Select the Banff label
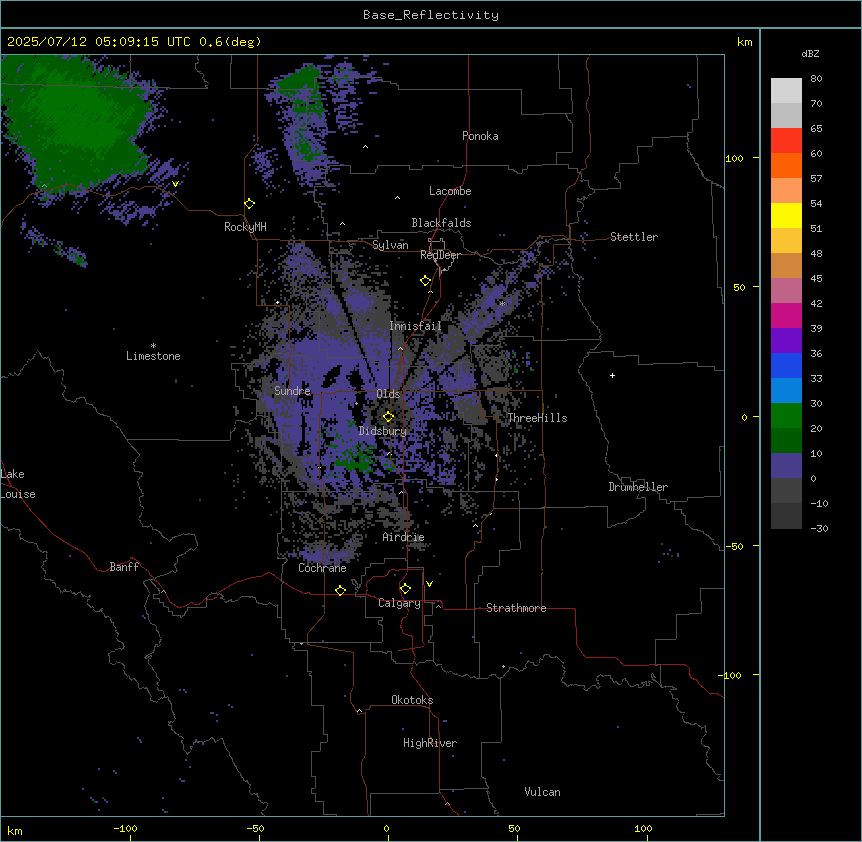Viewport: 862px width, 842px height. point(124,567)
